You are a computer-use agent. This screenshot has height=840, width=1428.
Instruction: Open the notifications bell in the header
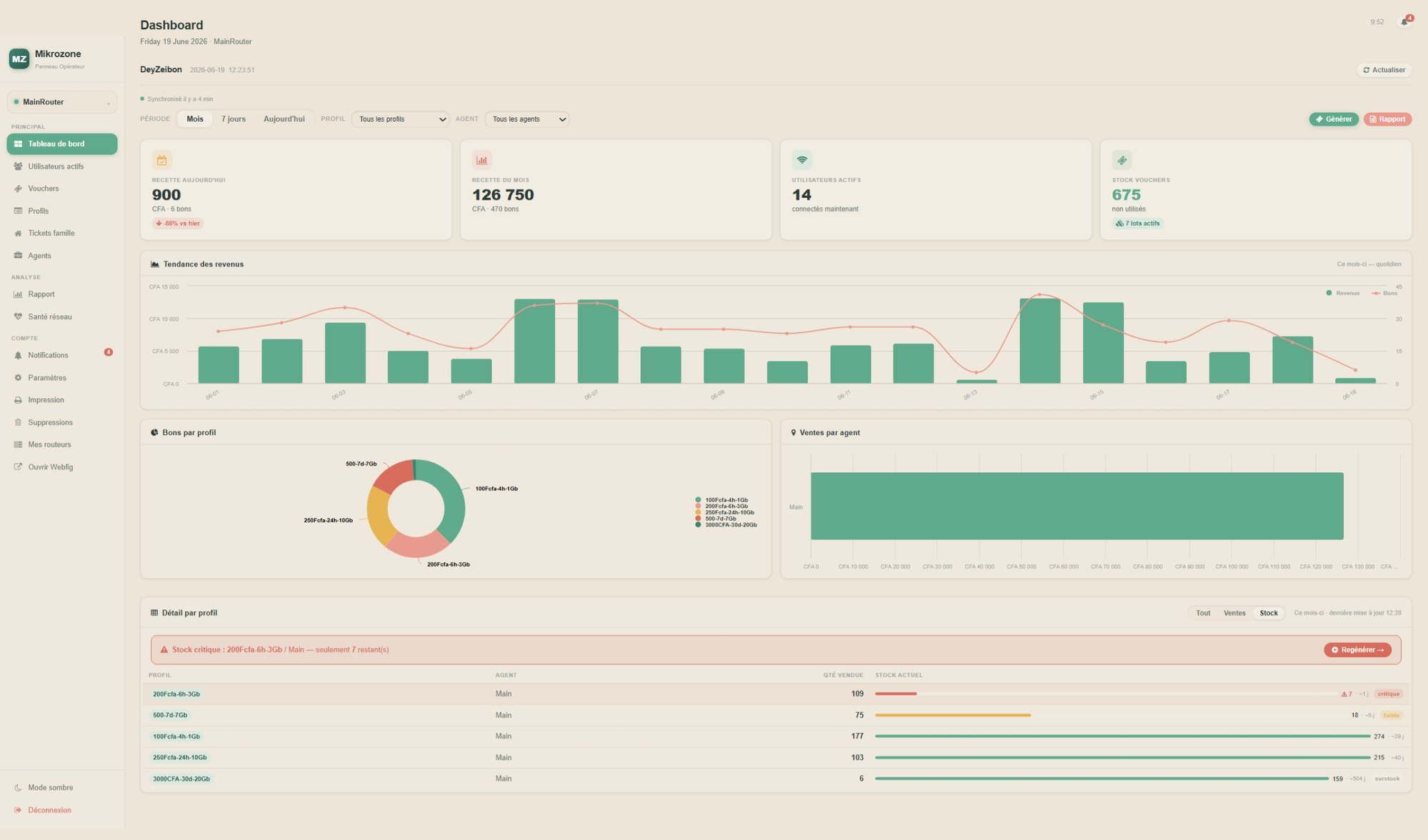click(1404, 22)
